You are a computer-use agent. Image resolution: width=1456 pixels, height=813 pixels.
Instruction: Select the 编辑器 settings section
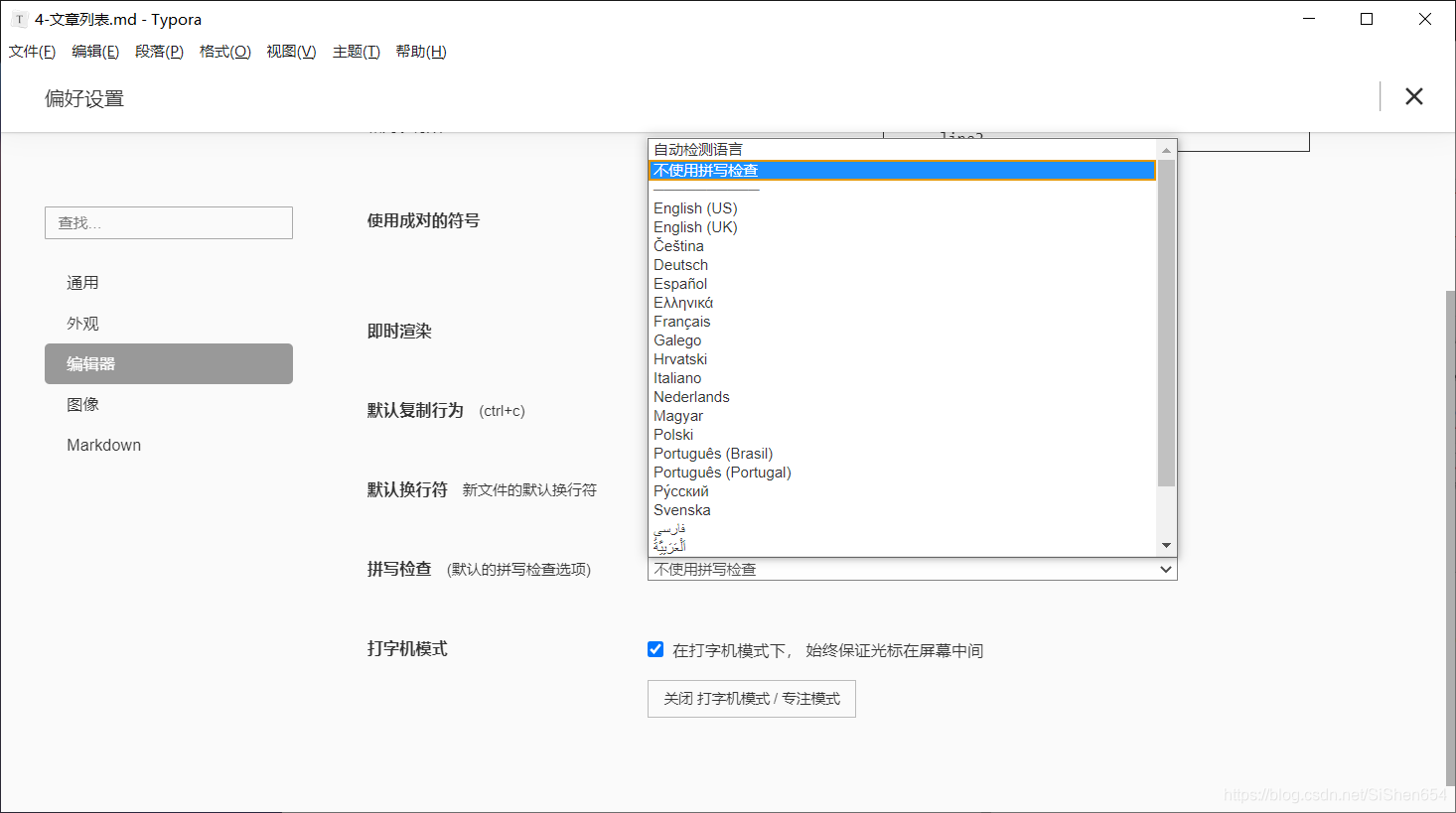point(169,363)
